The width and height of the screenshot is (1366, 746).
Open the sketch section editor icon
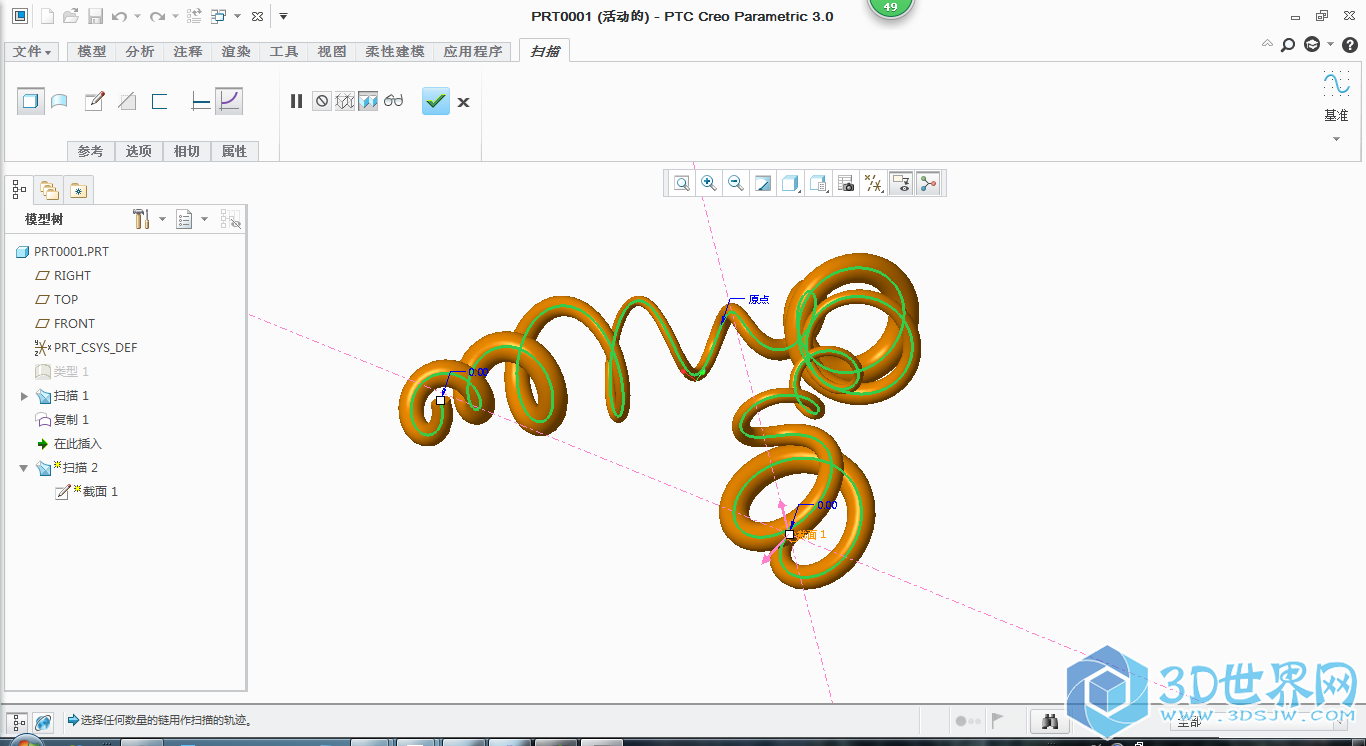coord(95,101)
